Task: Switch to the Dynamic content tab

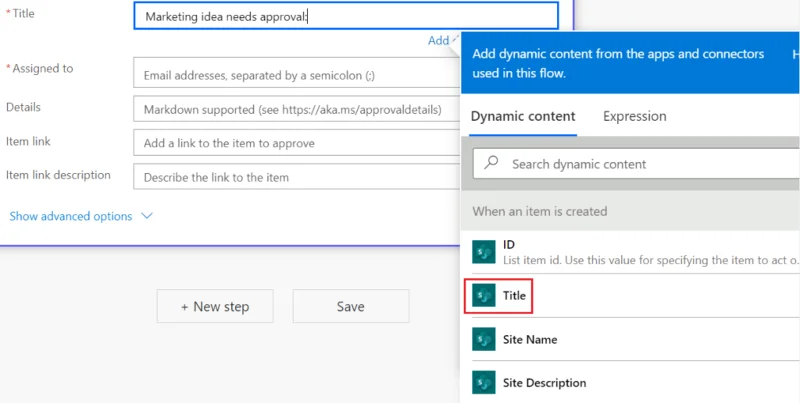Action: (x=523, y=116)
